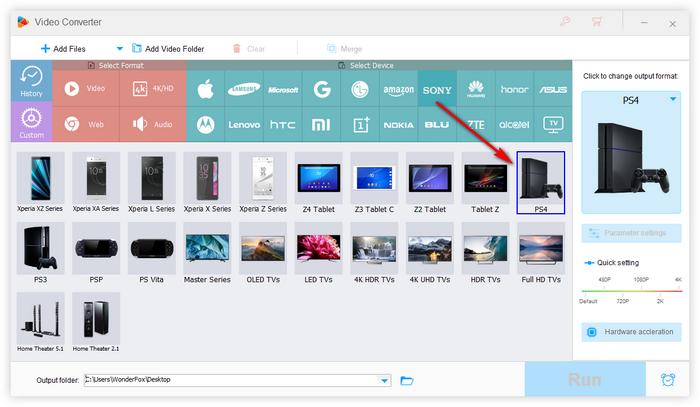Open the History panel

click(31, 81)
